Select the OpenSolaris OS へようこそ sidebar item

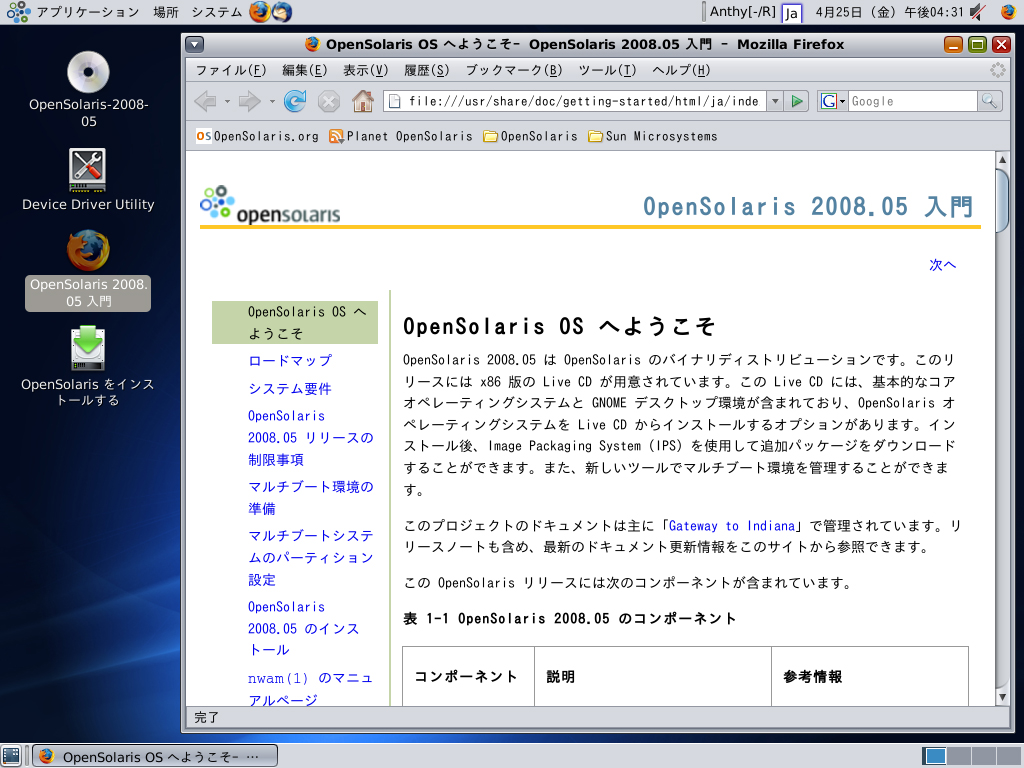(x=295, y=323)
